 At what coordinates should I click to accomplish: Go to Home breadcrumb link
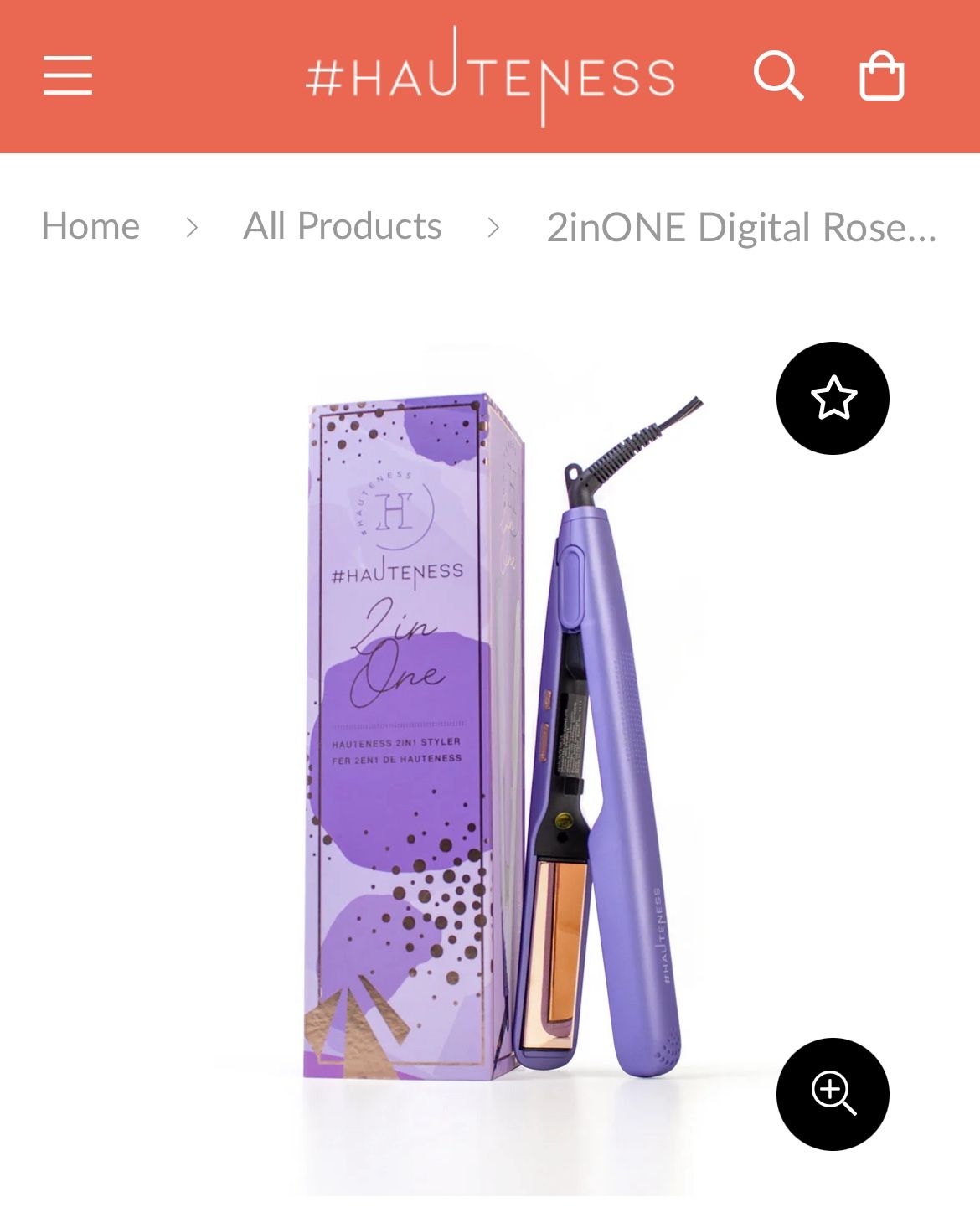coord(90,226)
